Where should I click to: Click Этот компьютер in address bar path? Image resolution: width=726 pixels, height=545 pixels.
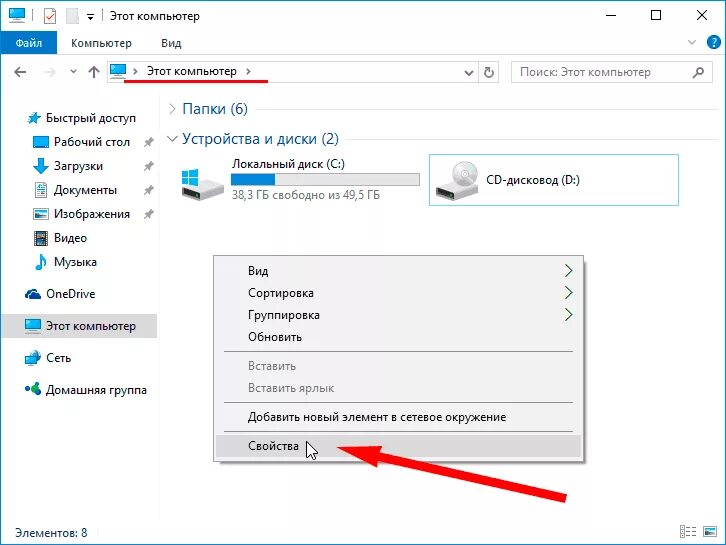(x=192, y=71)
